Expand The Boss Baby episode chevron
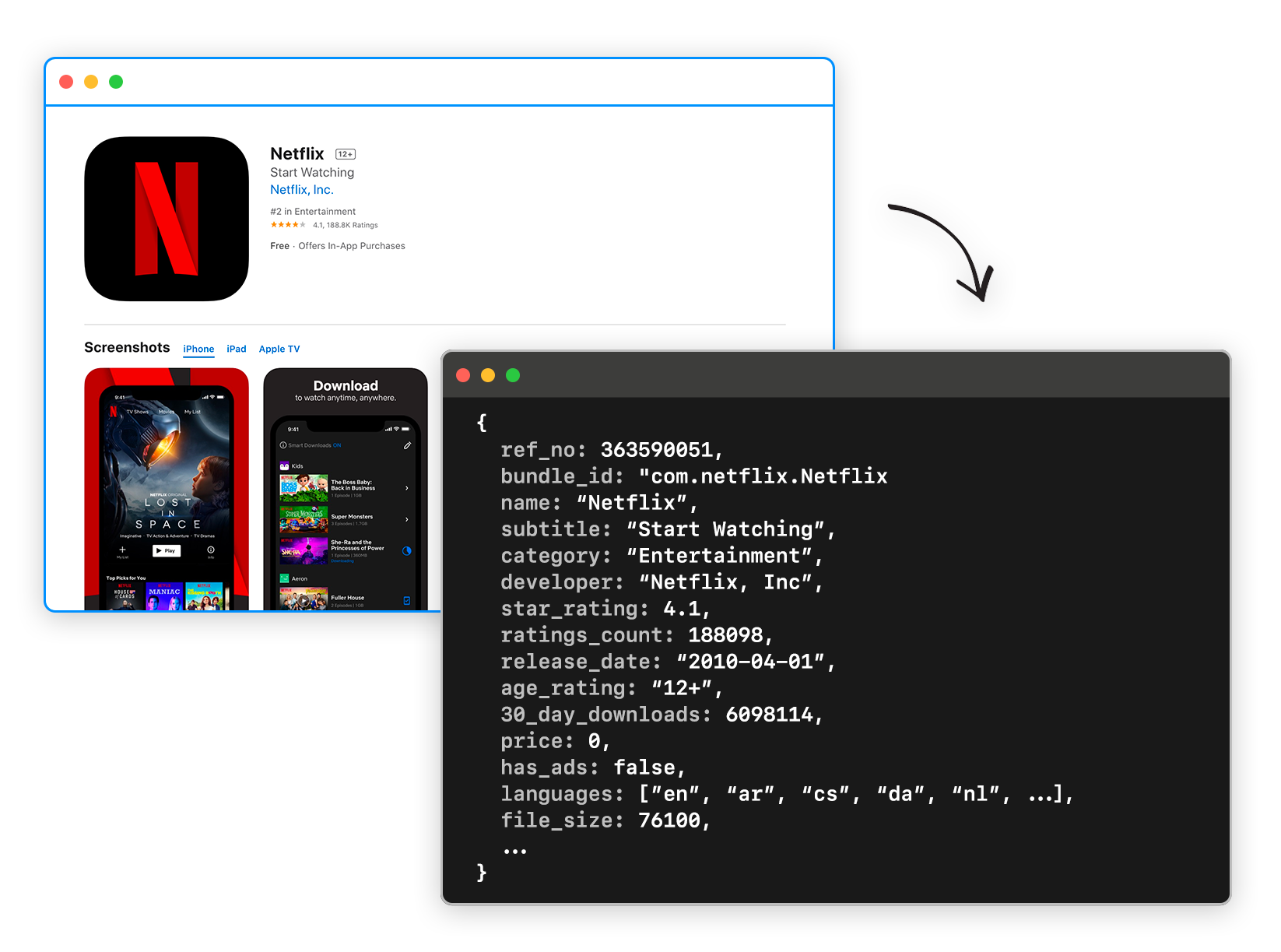Screen dimensions: 1281x952 pyautogui.click(x=407, y=488)
